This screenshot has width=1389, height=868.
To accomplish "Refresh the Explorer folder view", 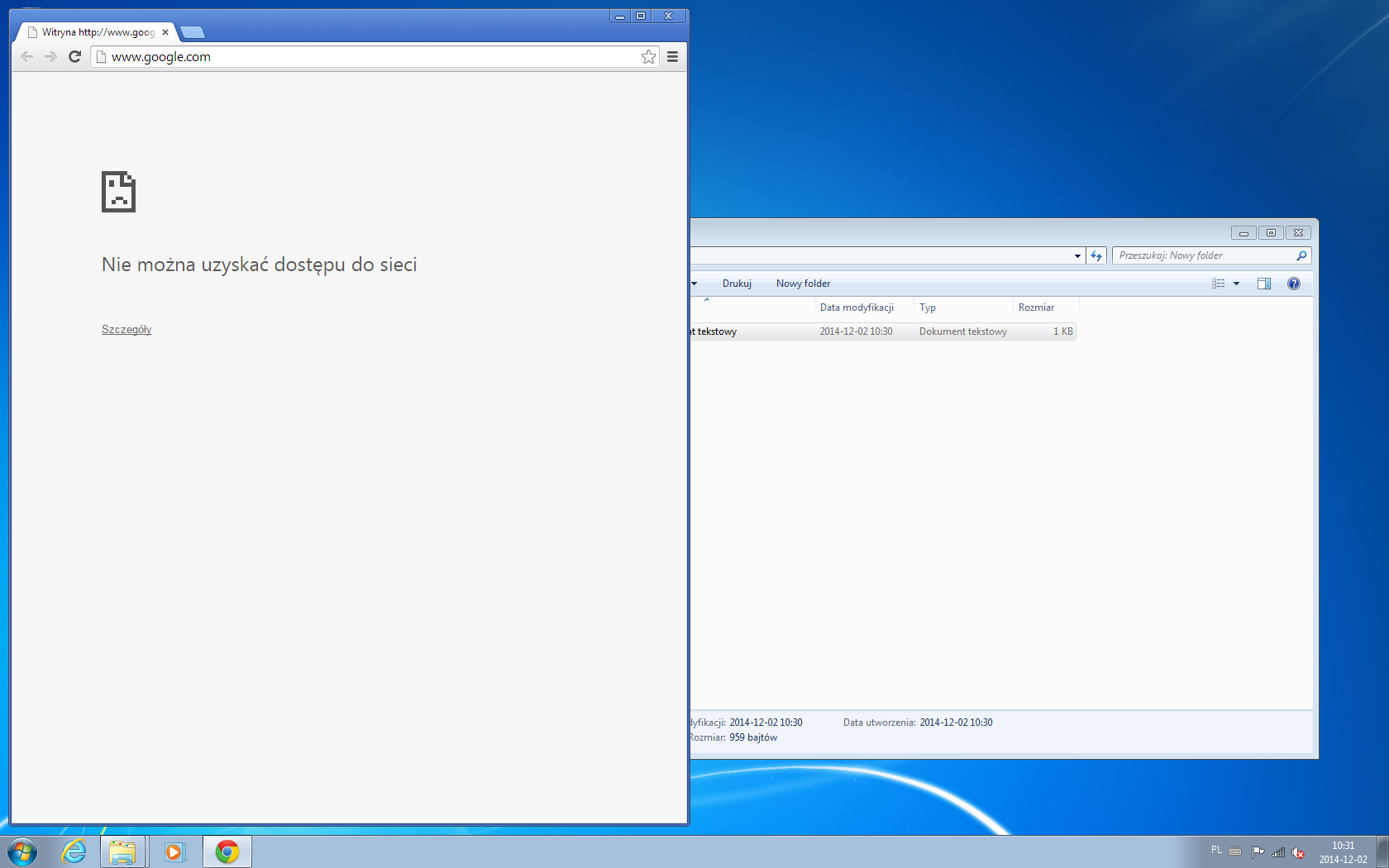I will point(1096,255).
